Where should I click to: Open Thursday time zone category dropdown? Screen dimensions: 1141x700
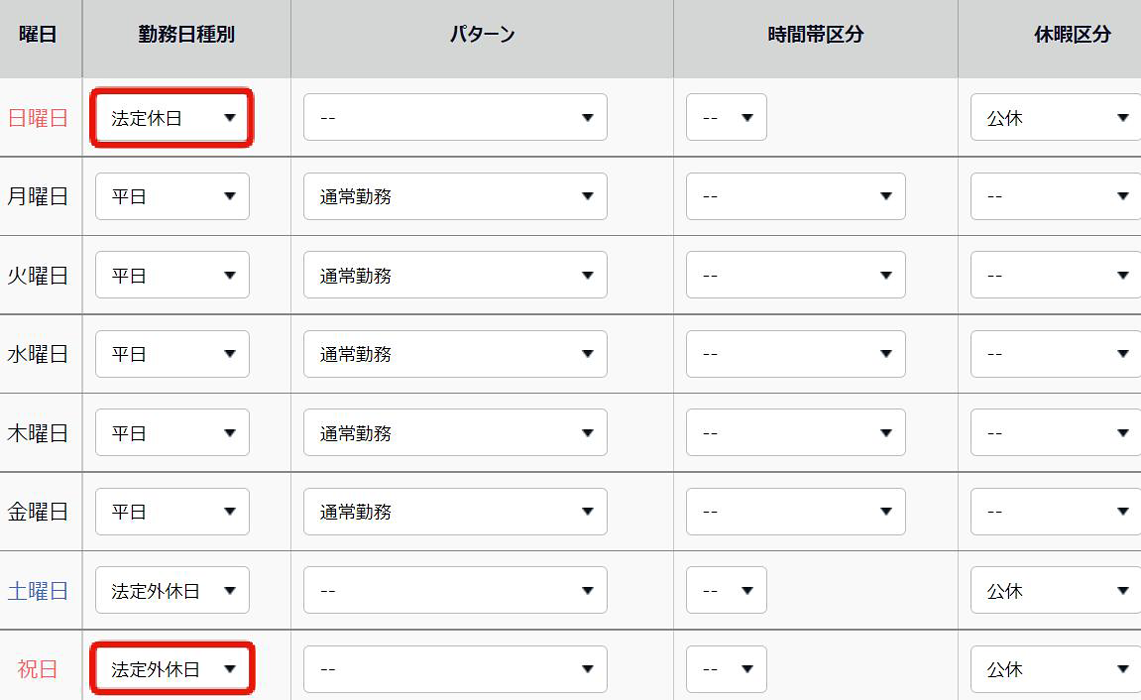click(795, 433)
